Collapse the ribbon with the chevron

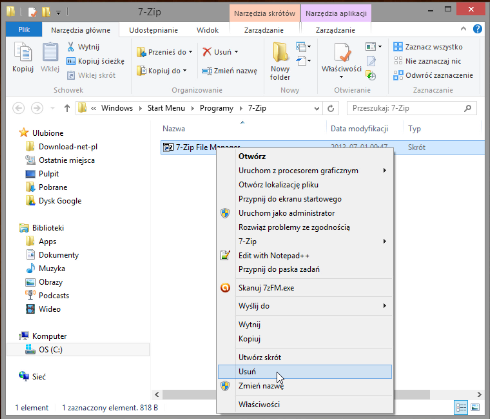coord(463,29)
